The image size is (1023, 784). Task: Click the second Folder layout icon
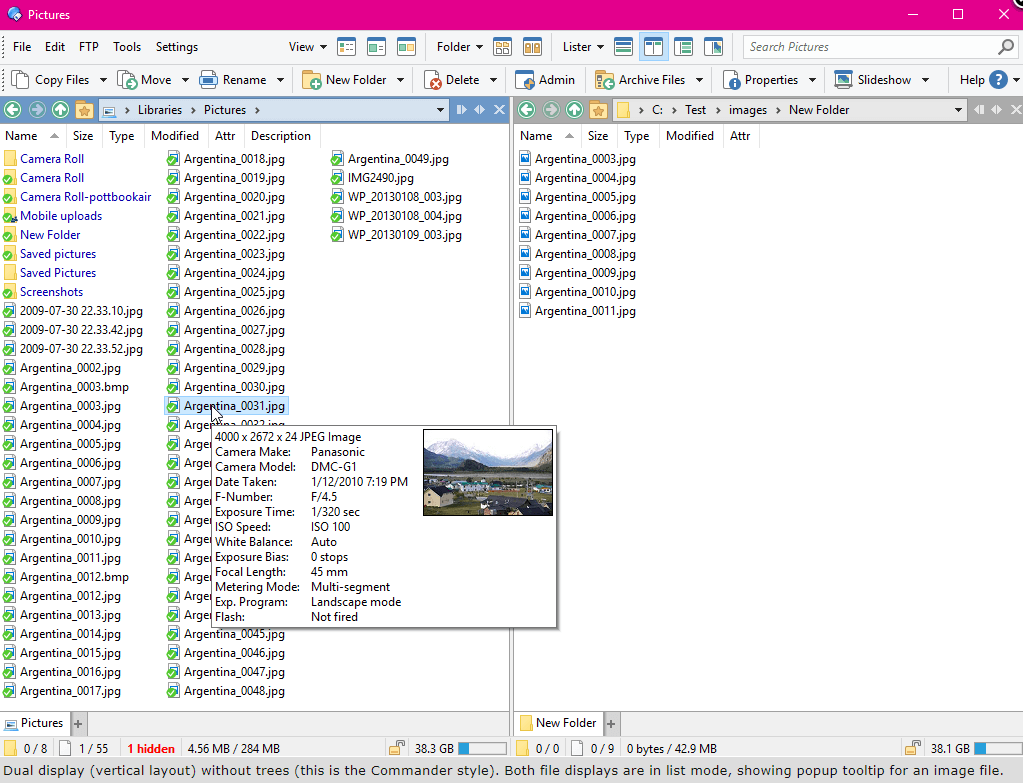[x=532, y=47]
